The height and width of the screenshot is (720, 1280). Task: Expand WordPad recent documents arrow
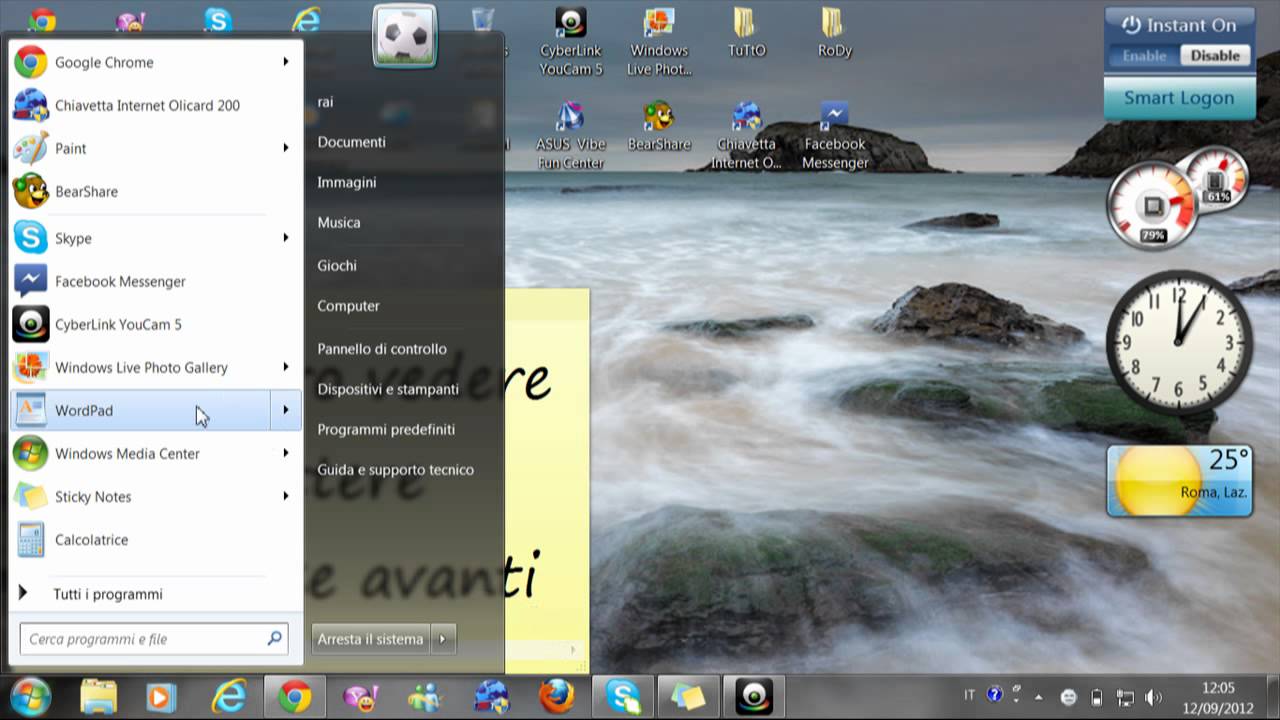click(286, 410)
